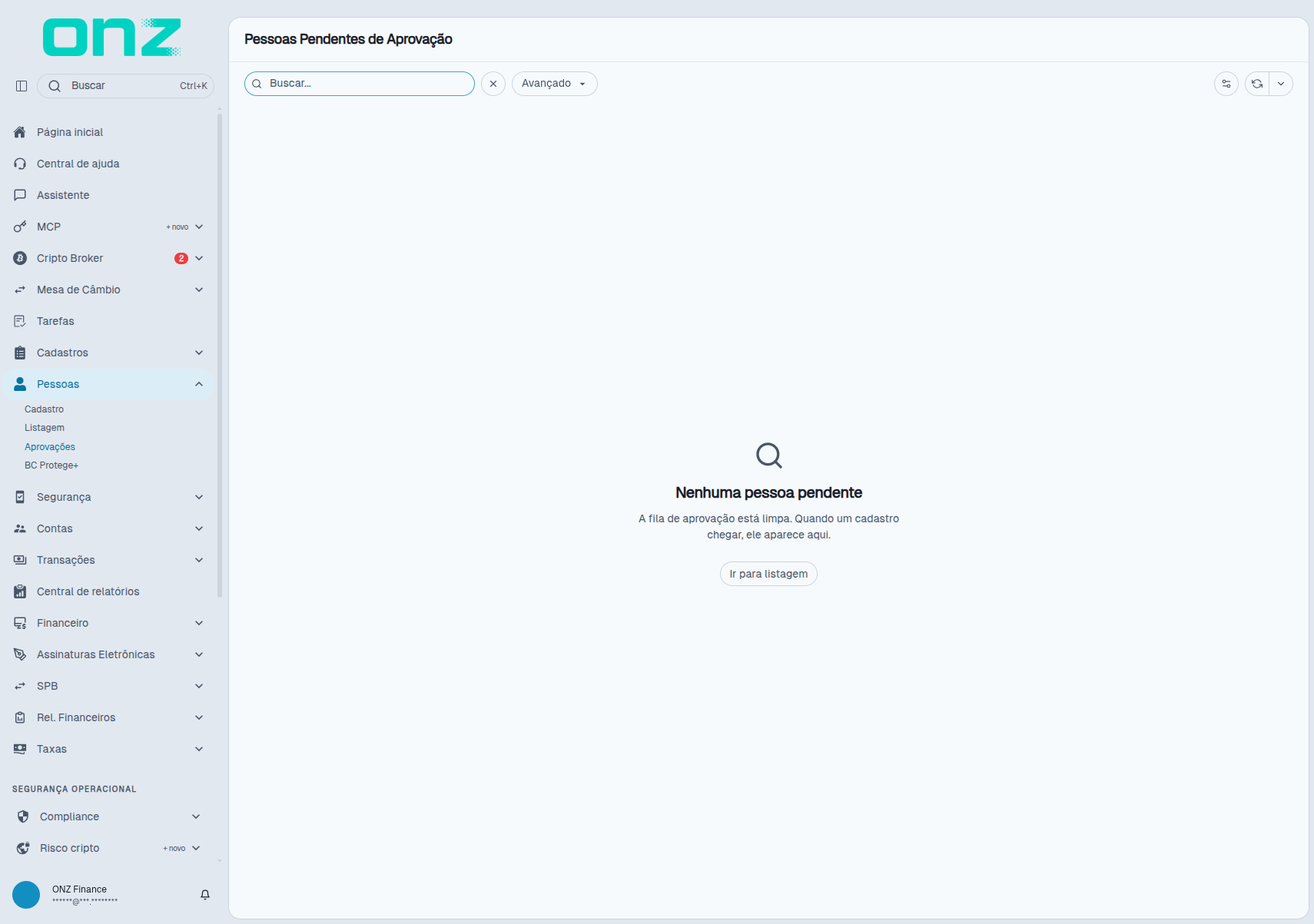Click the Cripto Broker badge showing 2
This screenshot has width=1314, height=924.
pyautogui.click(x=181, y=258)
